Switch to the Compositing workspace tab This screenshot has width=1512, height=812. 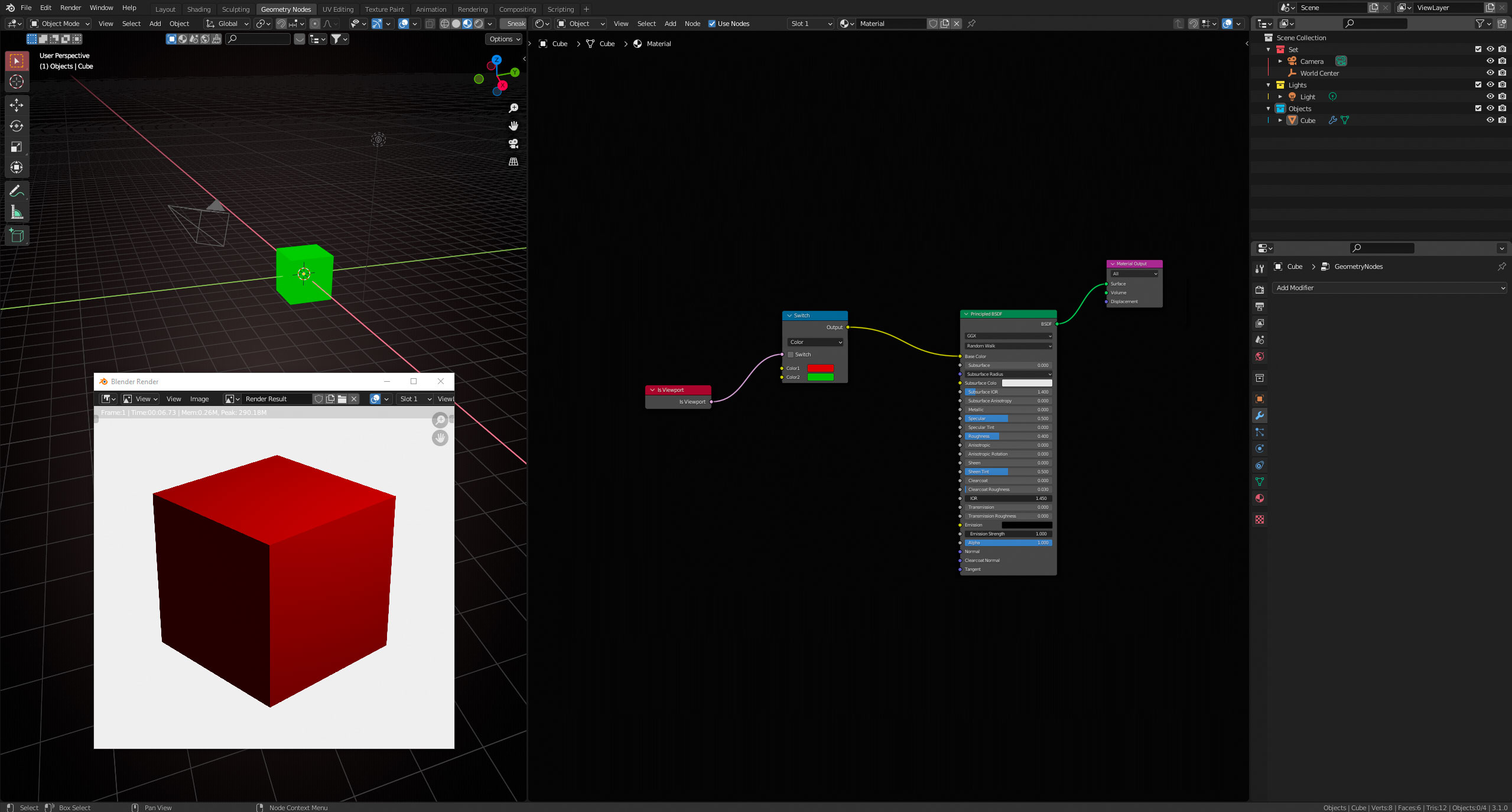point(517,9)
